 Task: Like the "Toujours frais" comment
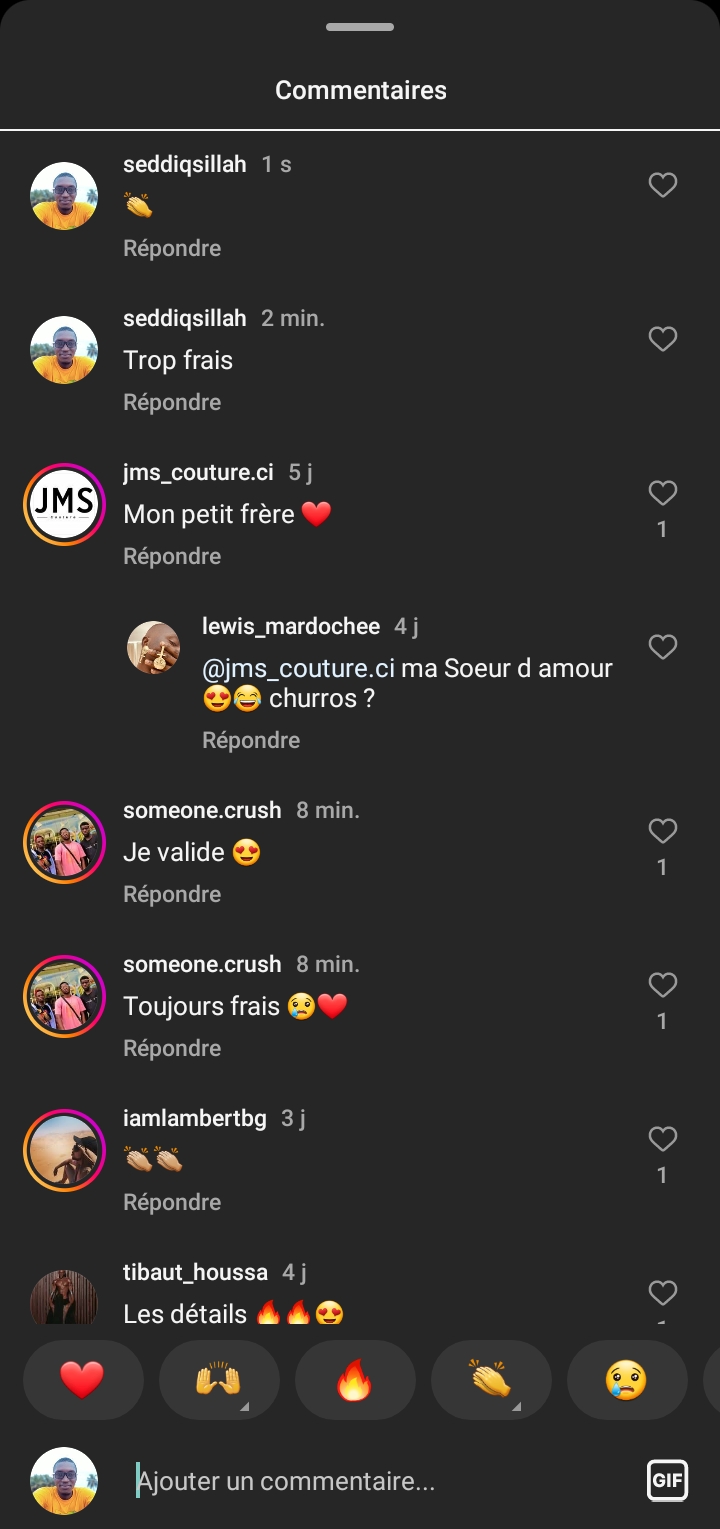[x=663, y=985]
